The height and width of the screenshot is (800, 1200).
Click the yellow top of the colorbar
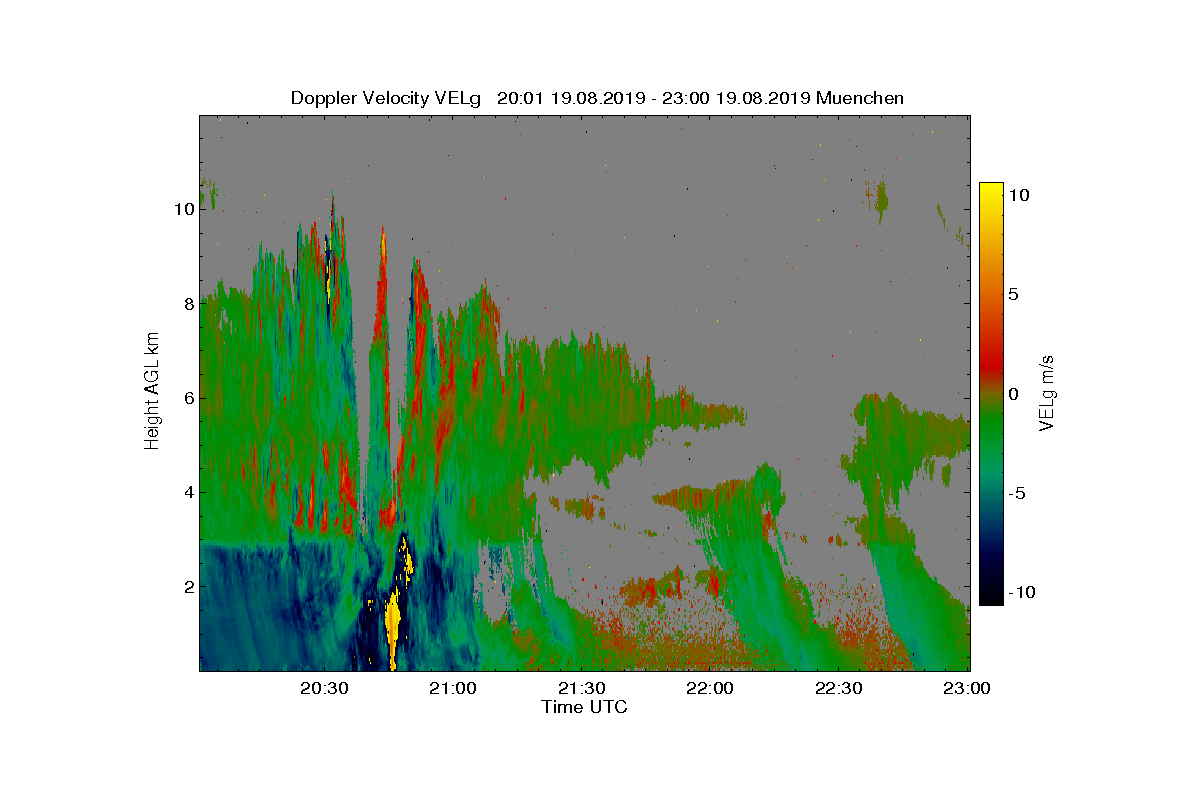(x=990, y=195)
